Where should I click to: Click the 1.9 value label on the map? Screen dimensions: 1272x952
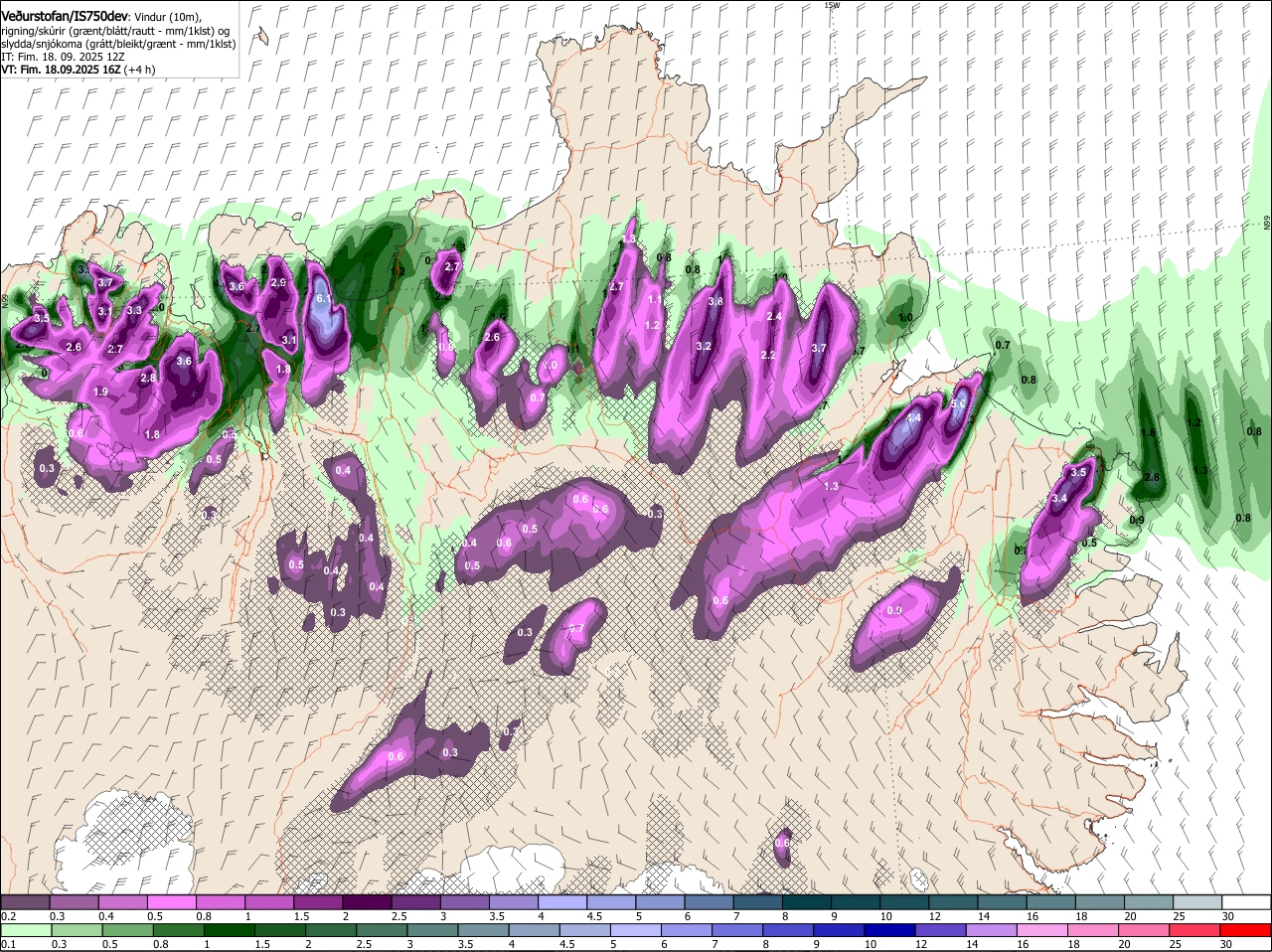pyautogui.click(x=100, y=393)
